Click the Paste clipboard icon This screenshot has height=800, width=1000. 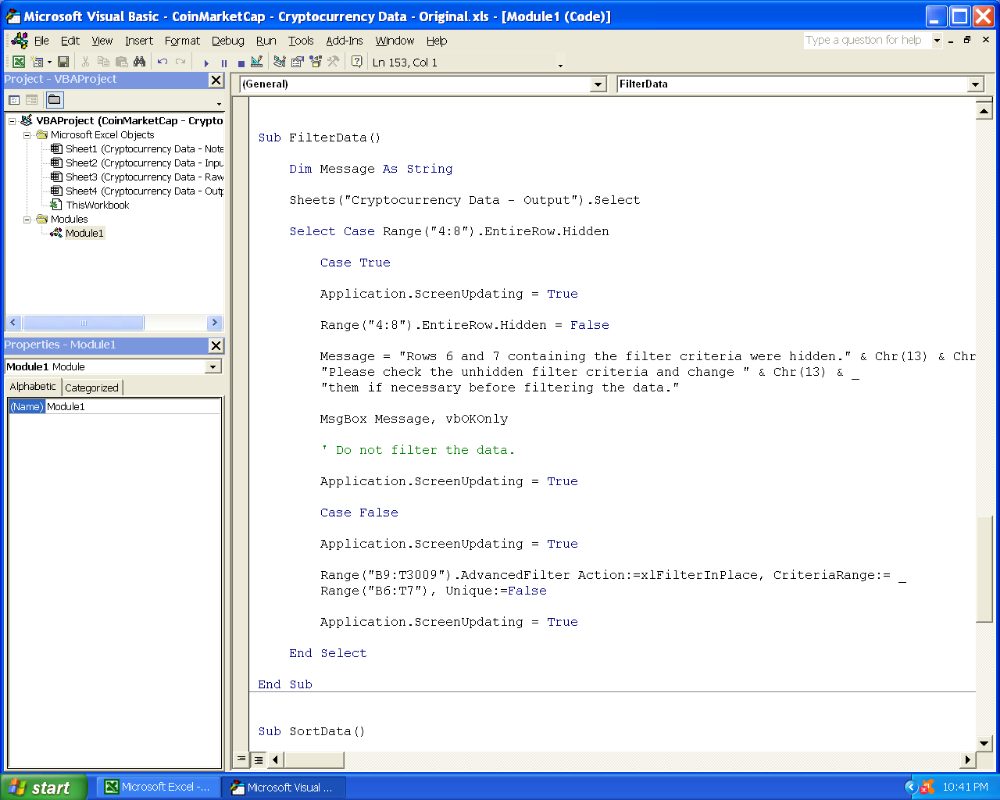(121, 62)
